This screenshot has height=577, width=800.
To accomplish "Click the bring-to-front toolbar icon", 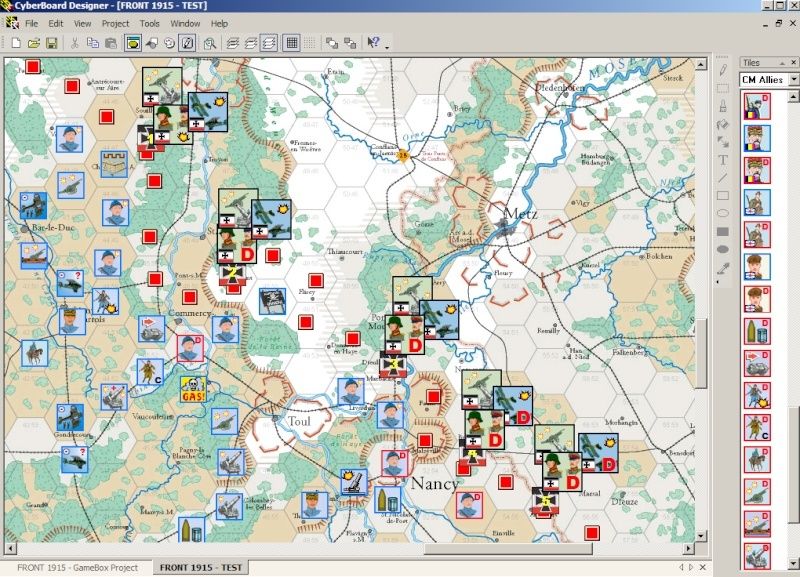I will click(x=332, y=43).
